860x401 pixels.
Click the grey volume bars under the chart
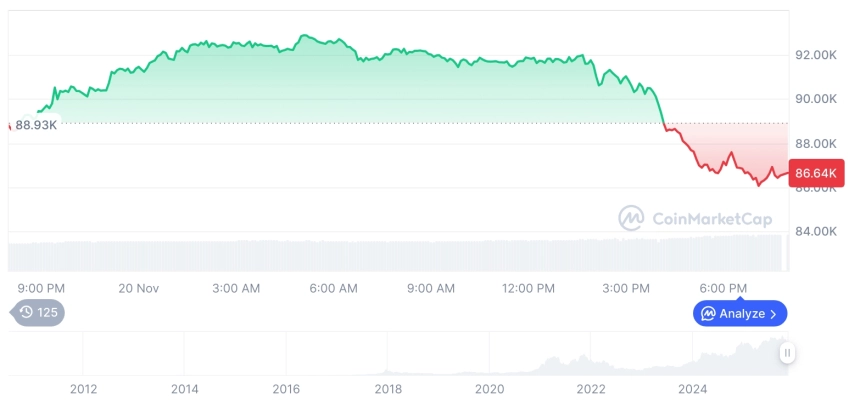tap(400, 255)
